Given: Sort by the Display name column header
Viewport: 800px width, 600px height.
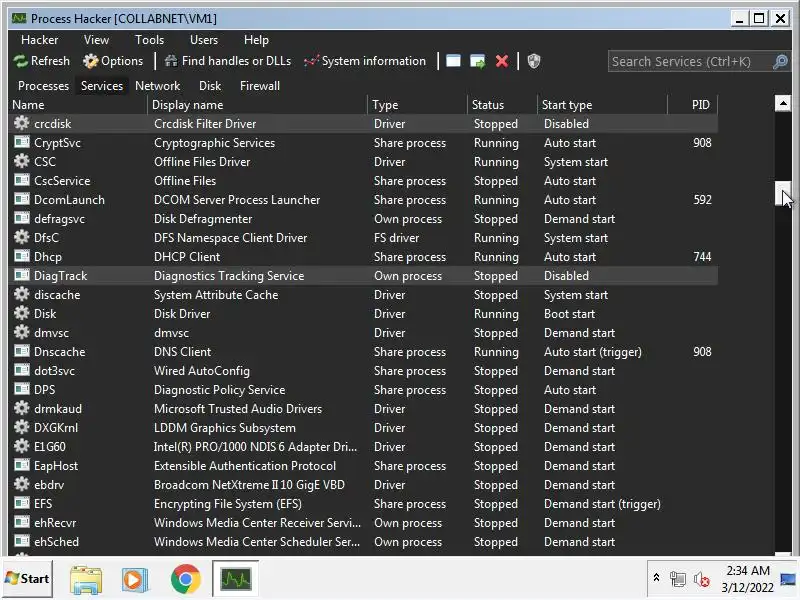Looking at the screenshot, I should pyautogui.click(x=258, y=105).
